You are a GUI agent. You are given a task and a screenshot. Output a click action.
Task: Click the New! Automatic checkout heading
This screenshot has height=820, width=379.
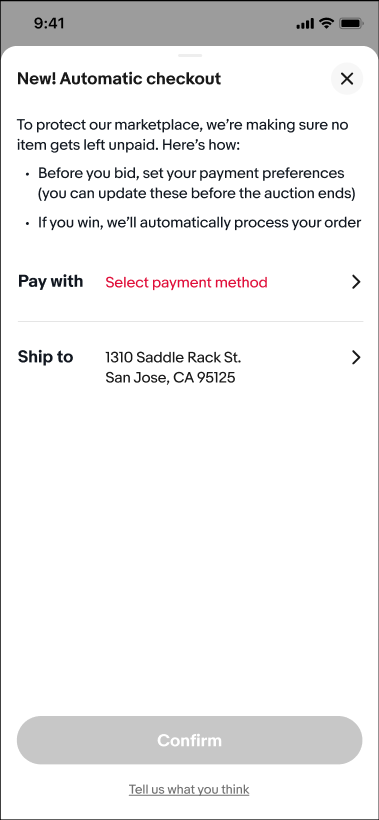[x=119, y=79]
